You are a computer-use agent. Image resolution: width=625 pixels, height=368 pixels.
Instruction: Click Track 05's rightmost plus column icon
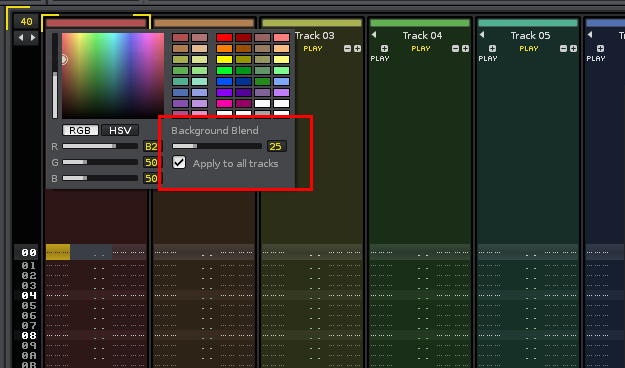[x=574, y=49]
